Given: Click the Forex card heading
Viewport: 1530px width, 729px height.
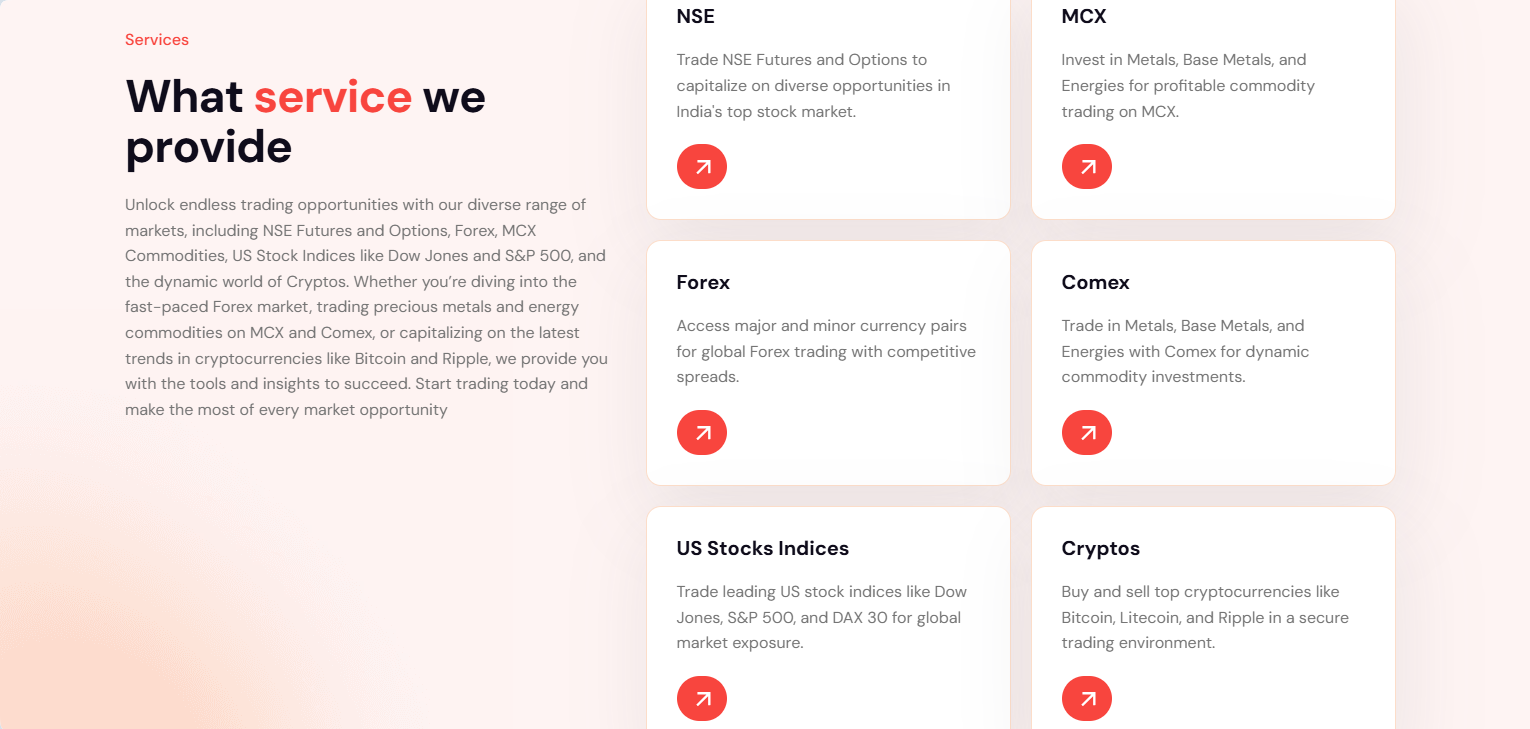Looking at the screenshot, I should click(x=703, y=282).
